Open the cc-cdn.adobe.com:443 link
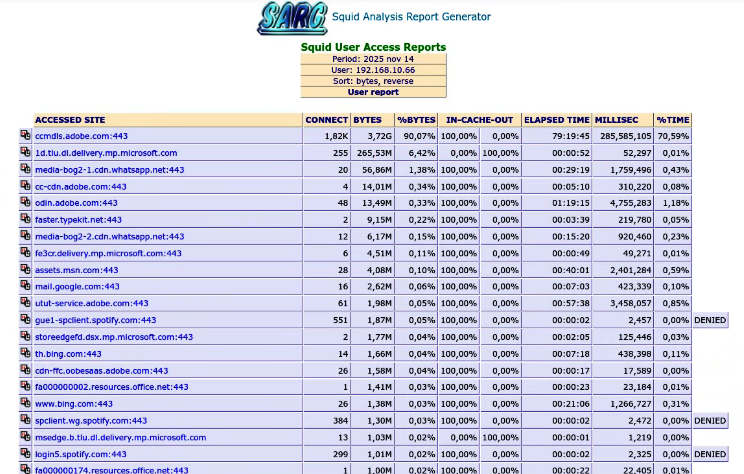 [x=81, y=186]
